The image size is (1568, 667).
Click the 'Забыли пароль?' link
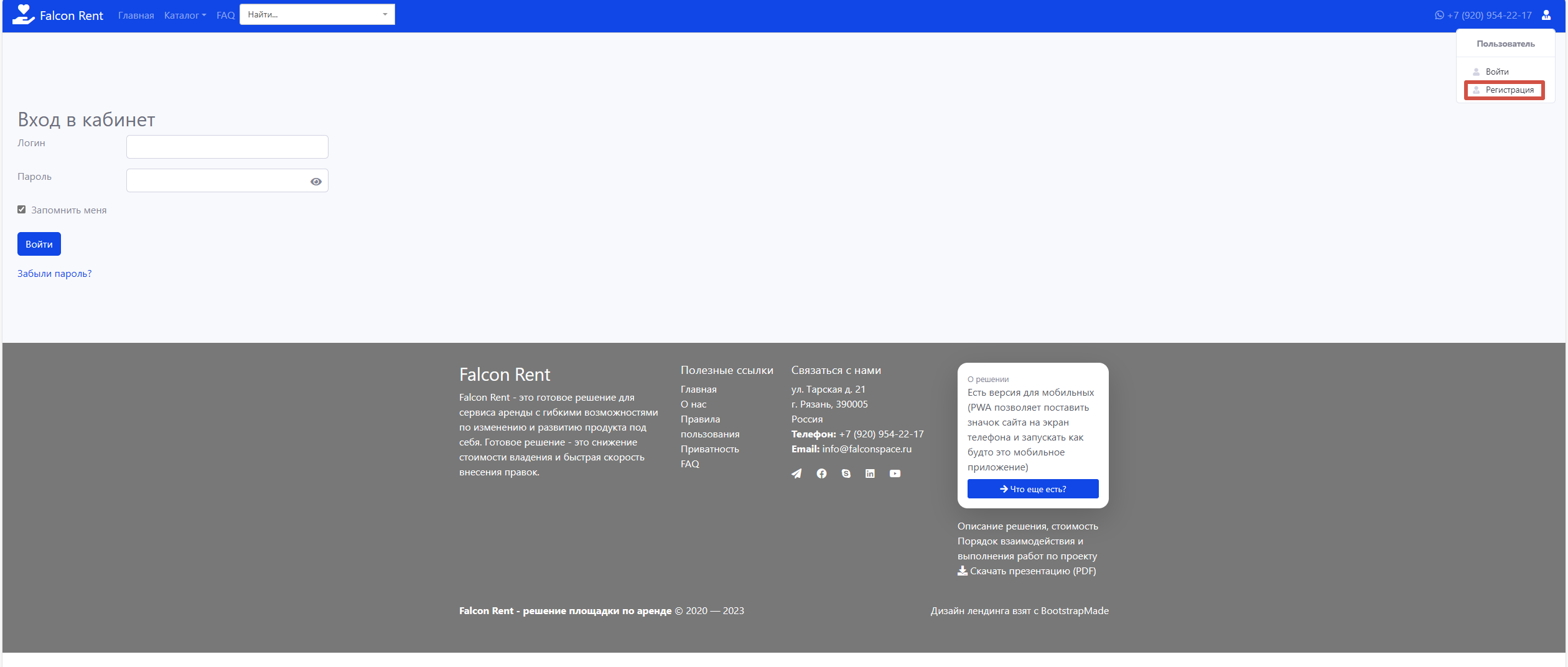pyautogui.click(x=55, y=274)
